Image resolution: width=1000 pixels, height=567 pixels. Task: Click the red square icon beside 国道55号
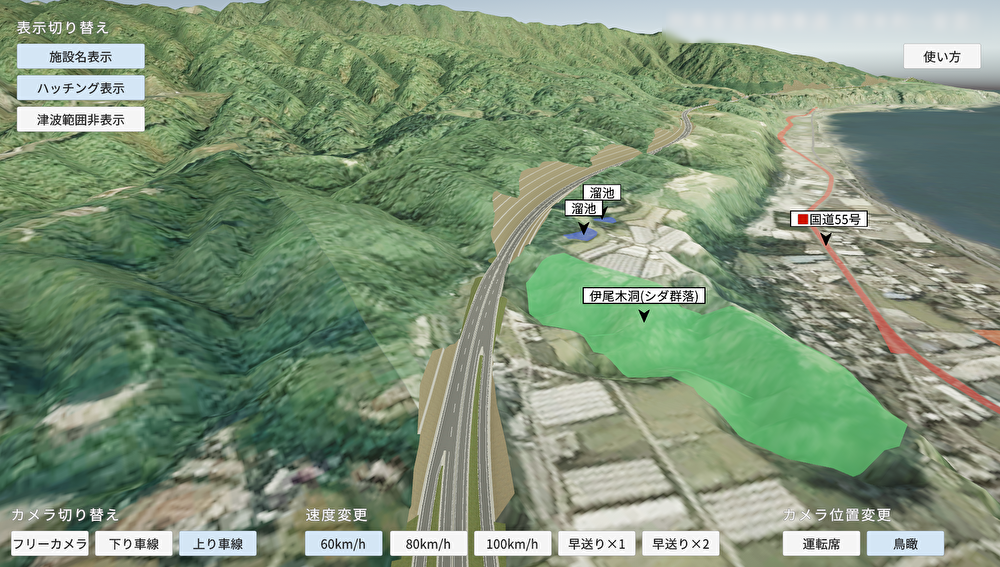(802, 219)
